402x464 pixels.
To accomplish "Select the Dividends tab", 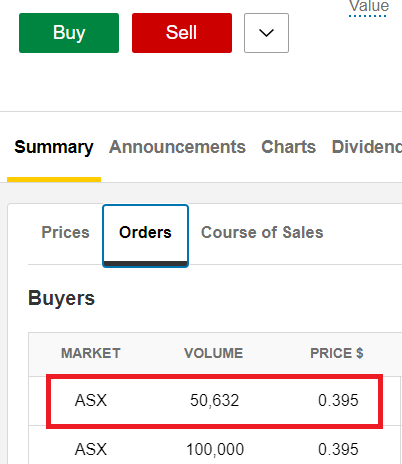I will point(367,147).
